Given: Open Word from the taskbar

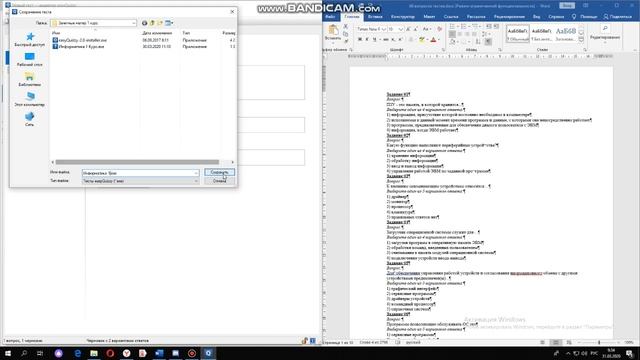Looking at the screenshot, I should (159, 353).
